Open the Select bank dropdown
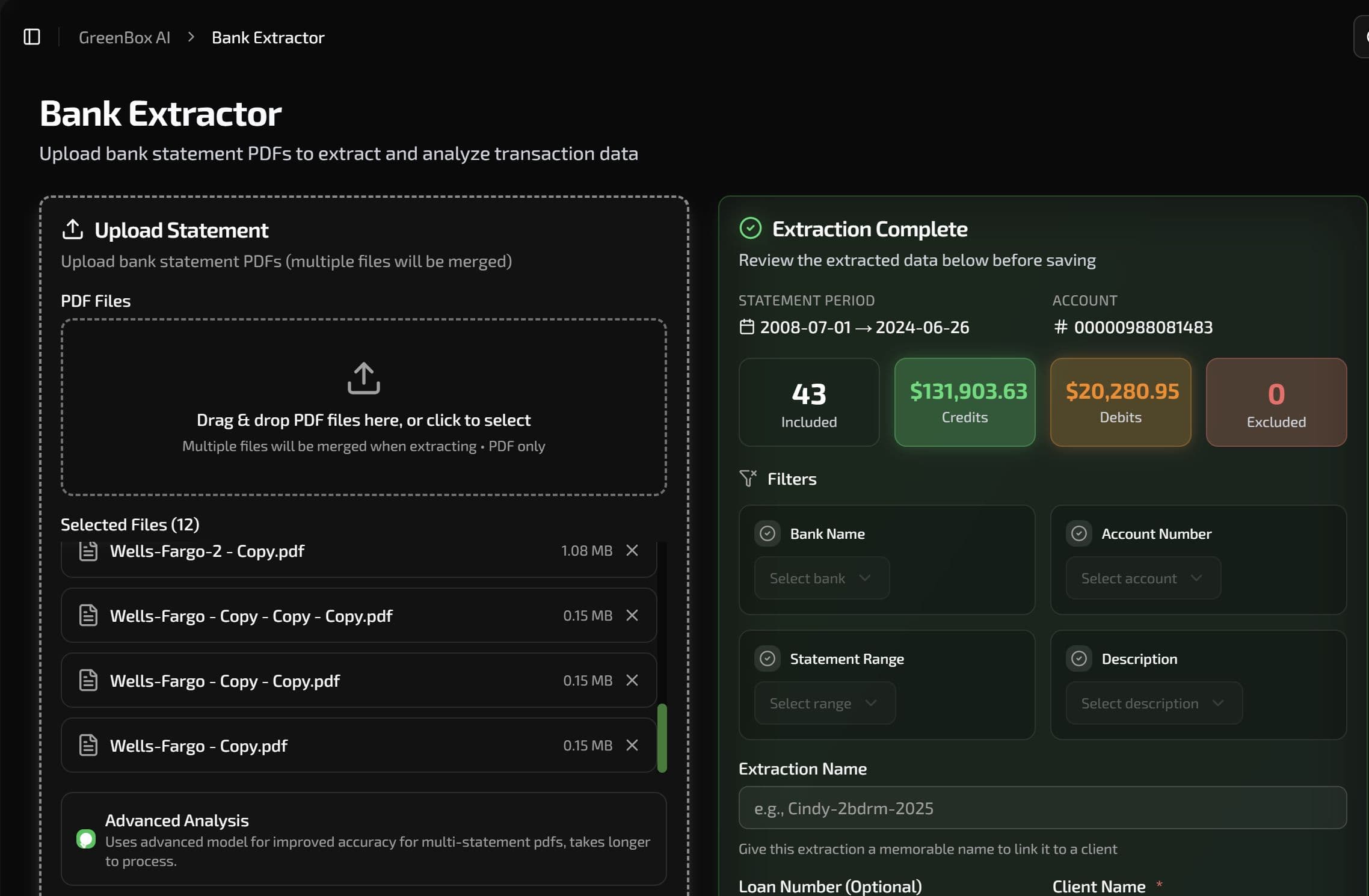Screen dimensions: 1369x896 pyautogui.click(x=822, y=578)
